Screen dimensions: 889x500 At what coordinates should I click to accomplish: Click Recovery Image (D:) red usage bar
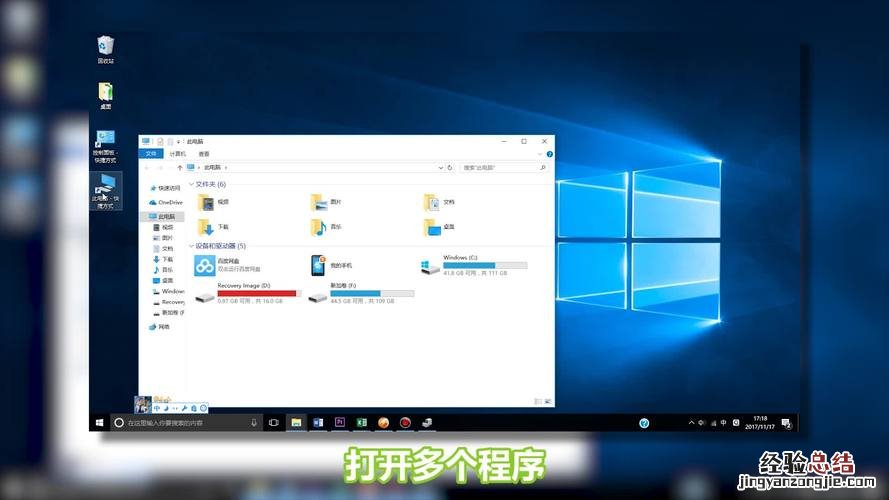[259, 294]
